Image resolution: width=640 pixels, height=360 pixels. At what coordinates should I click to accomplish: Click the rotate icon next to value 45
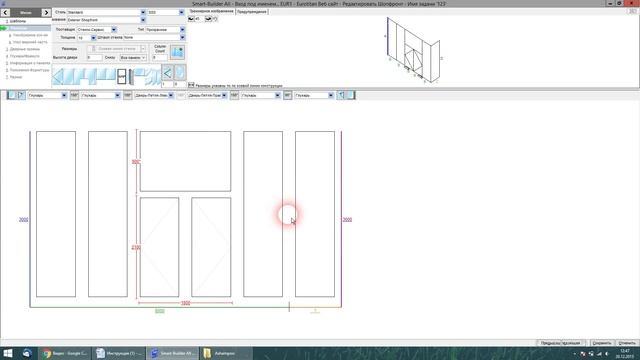pos(191,19)
